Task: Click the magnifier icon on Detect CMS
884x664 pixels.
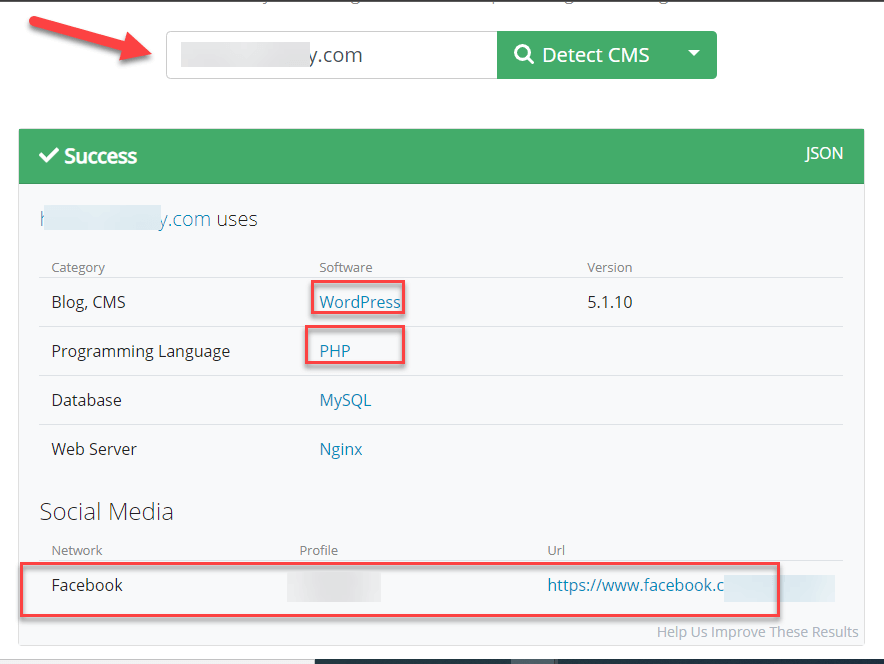Action: 523,54
